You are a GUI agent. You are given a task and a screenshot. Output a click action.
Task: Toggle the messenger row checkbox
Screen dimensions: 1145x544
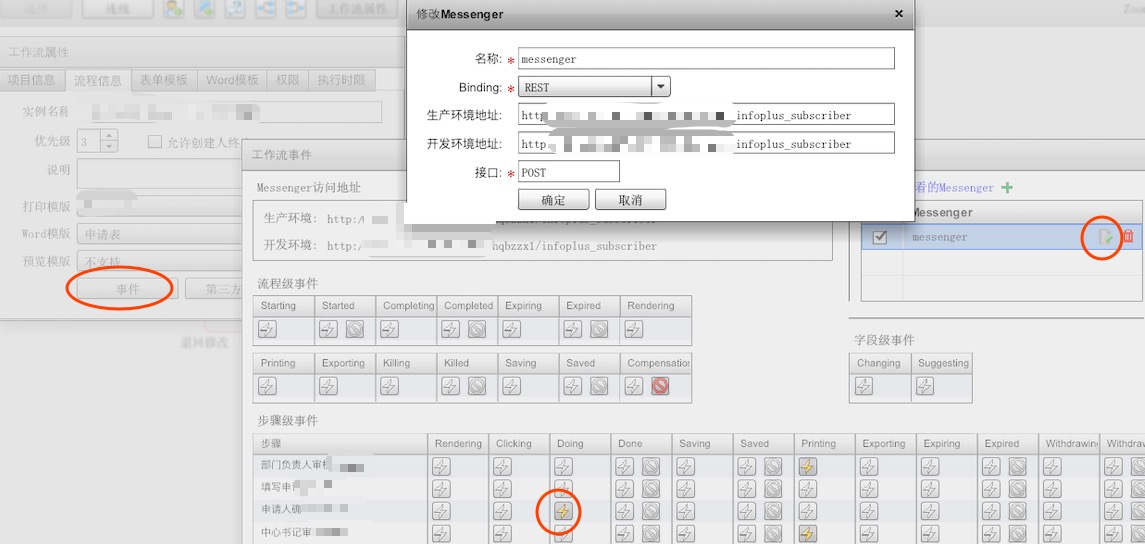click(880, 237)
